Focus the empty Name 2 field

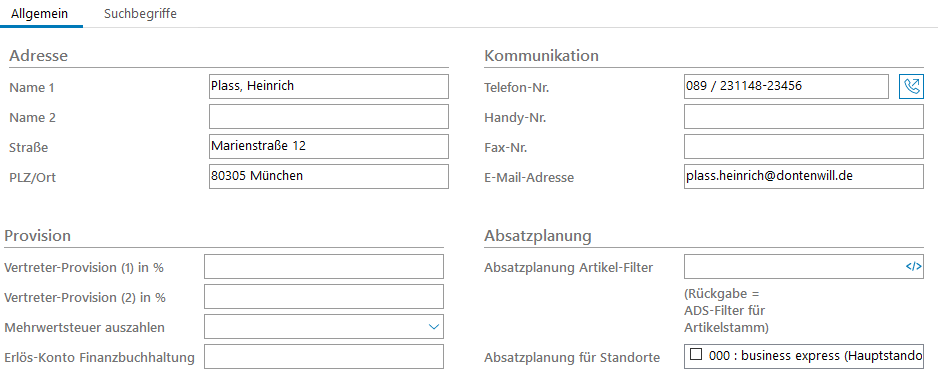[x=328, y=117]
